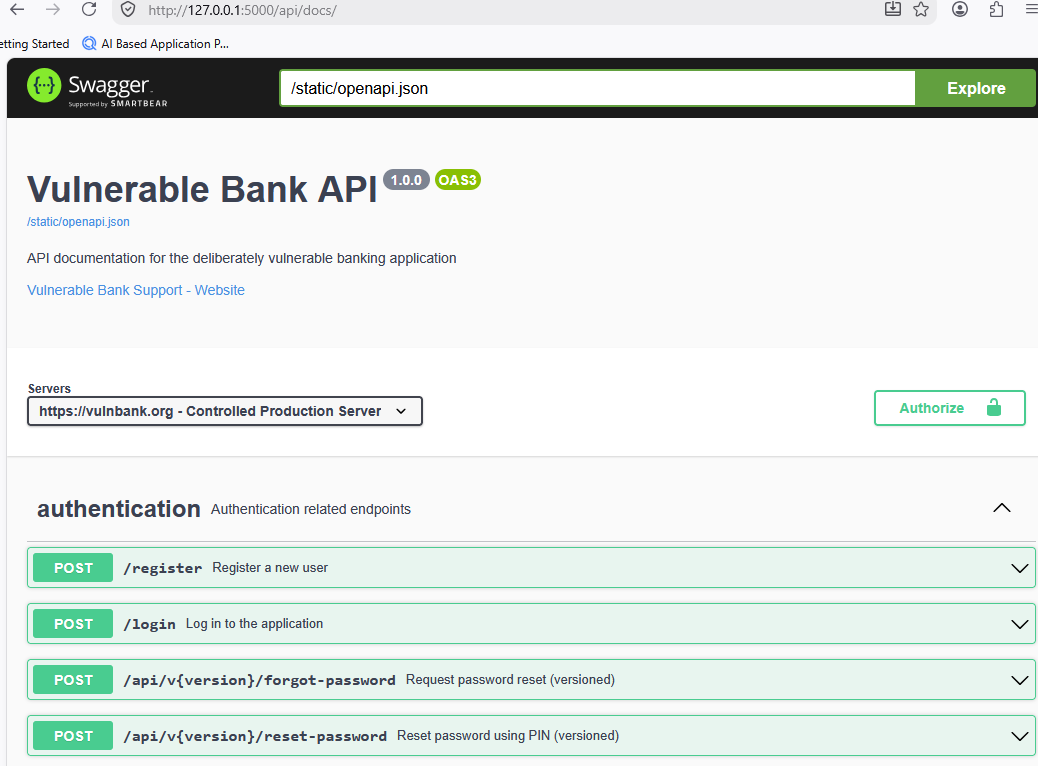
Task: Click the browser address bar URL
Action: coord(242,11)
